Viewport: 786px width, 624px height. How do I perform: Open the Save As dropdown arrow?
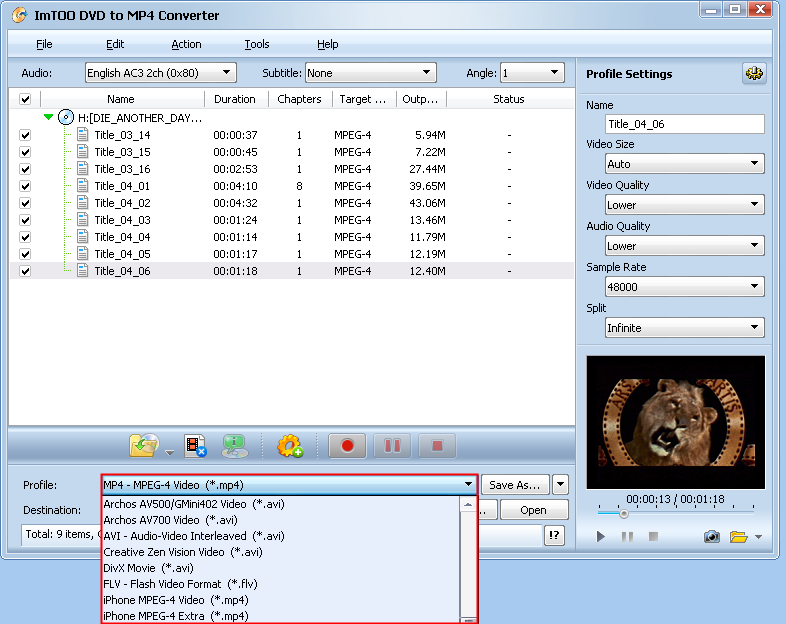[560, 485]
